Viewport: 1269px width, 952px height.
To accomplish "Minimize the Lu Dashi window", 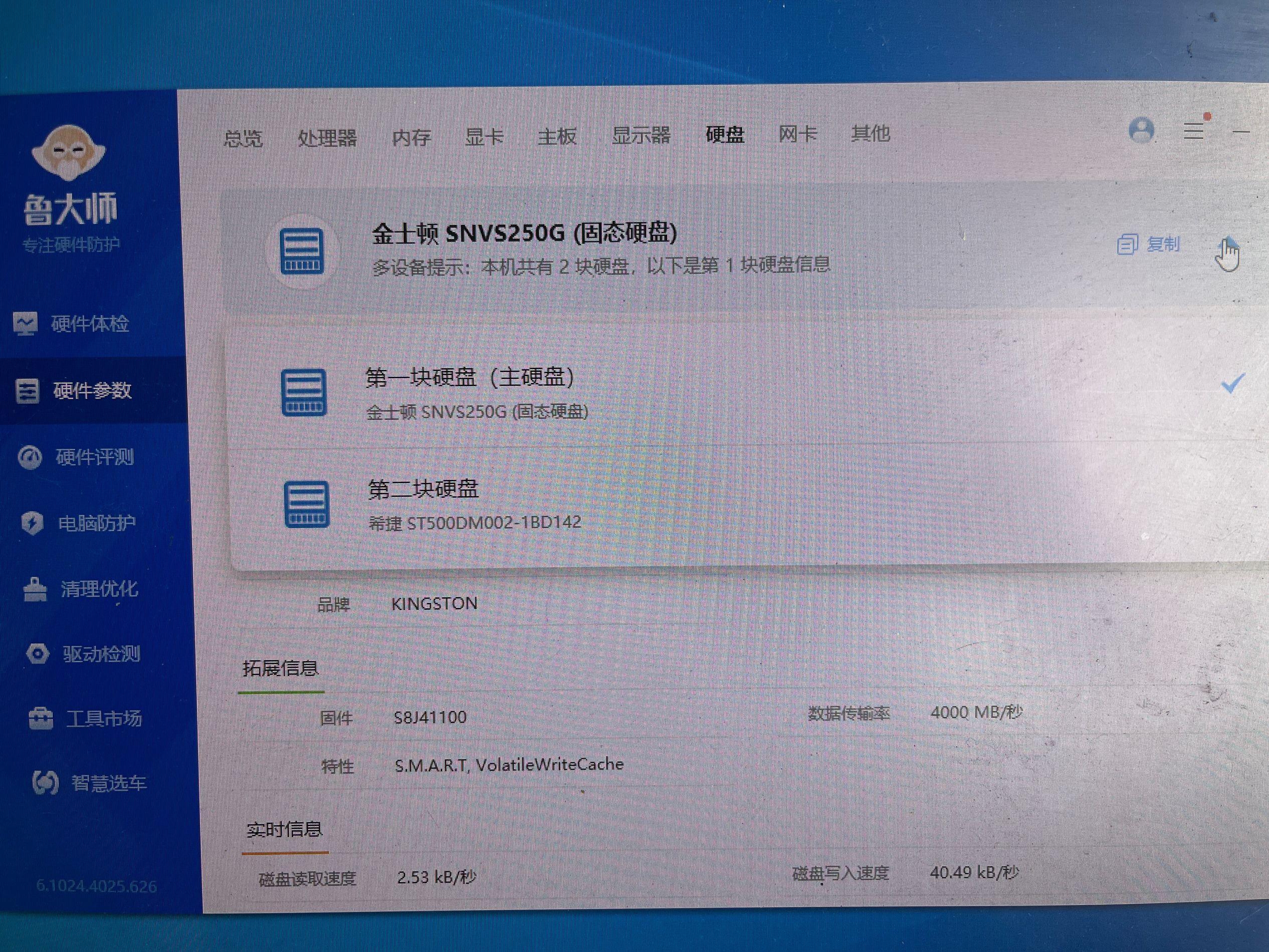I will click(x=1241, y=131).
